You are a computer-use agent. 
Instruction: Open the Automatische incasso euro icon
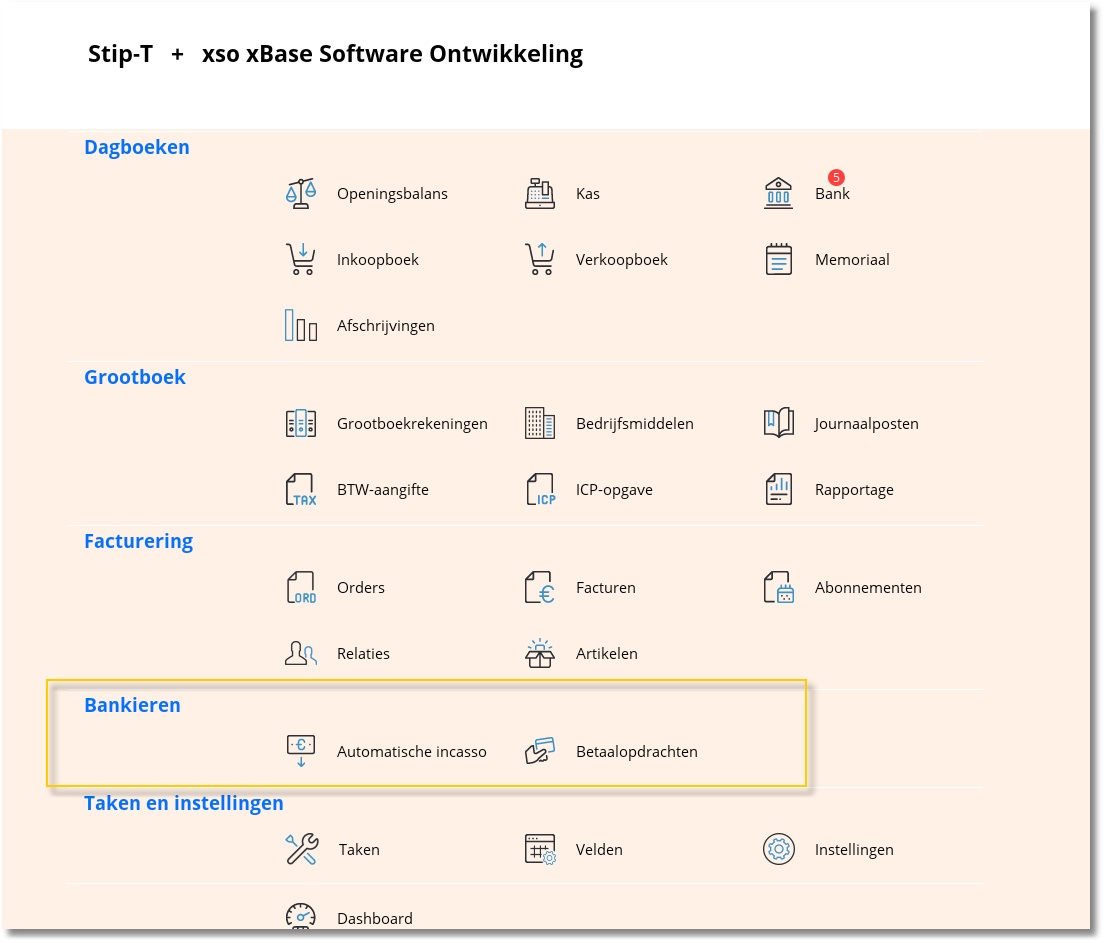click(300, 751)
